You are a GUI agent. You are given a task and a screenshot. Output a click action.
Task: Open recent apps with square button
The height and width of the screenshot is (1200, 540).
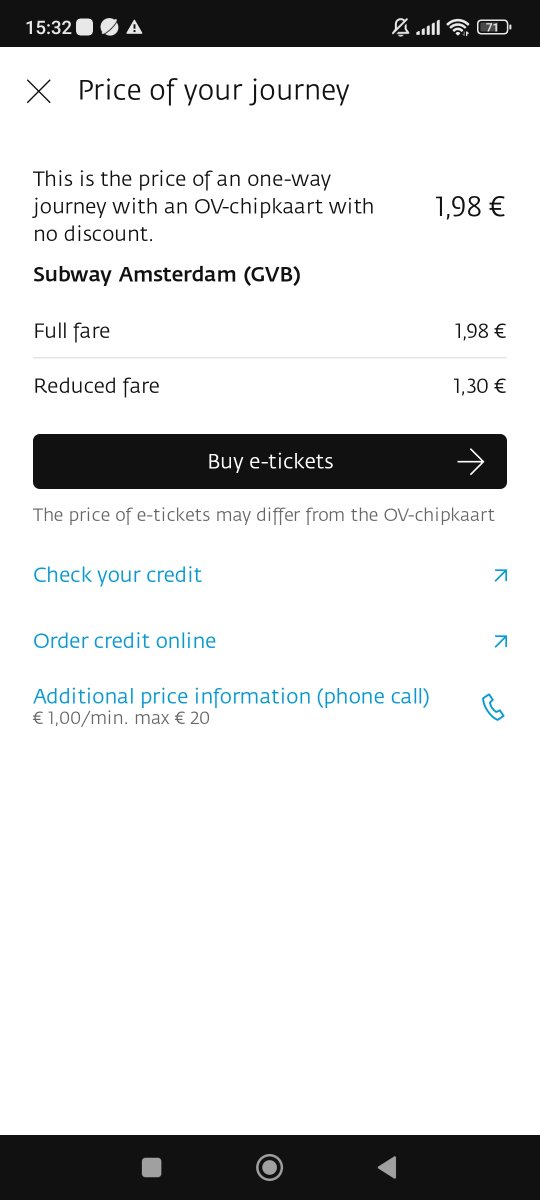152,1167
